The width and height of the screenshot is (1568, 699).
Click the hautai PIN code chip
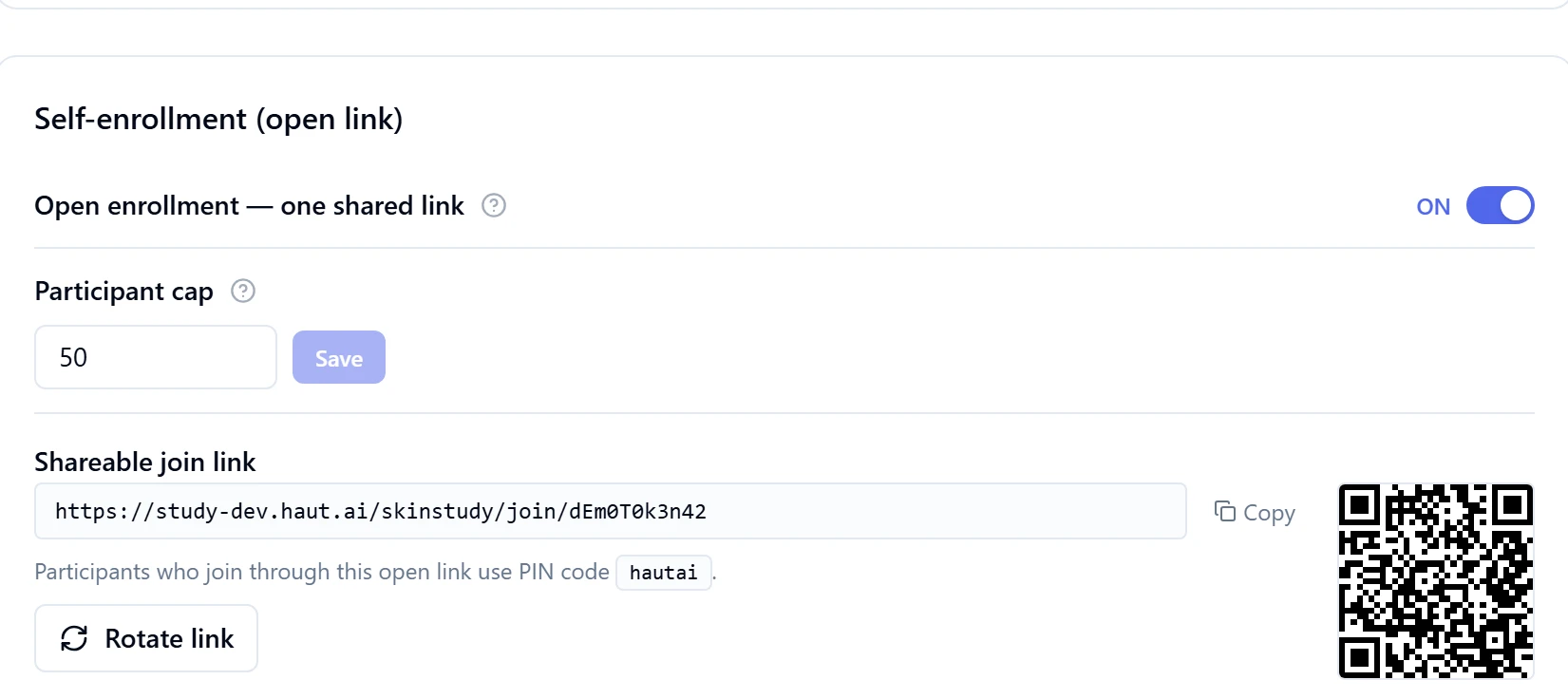664,573
